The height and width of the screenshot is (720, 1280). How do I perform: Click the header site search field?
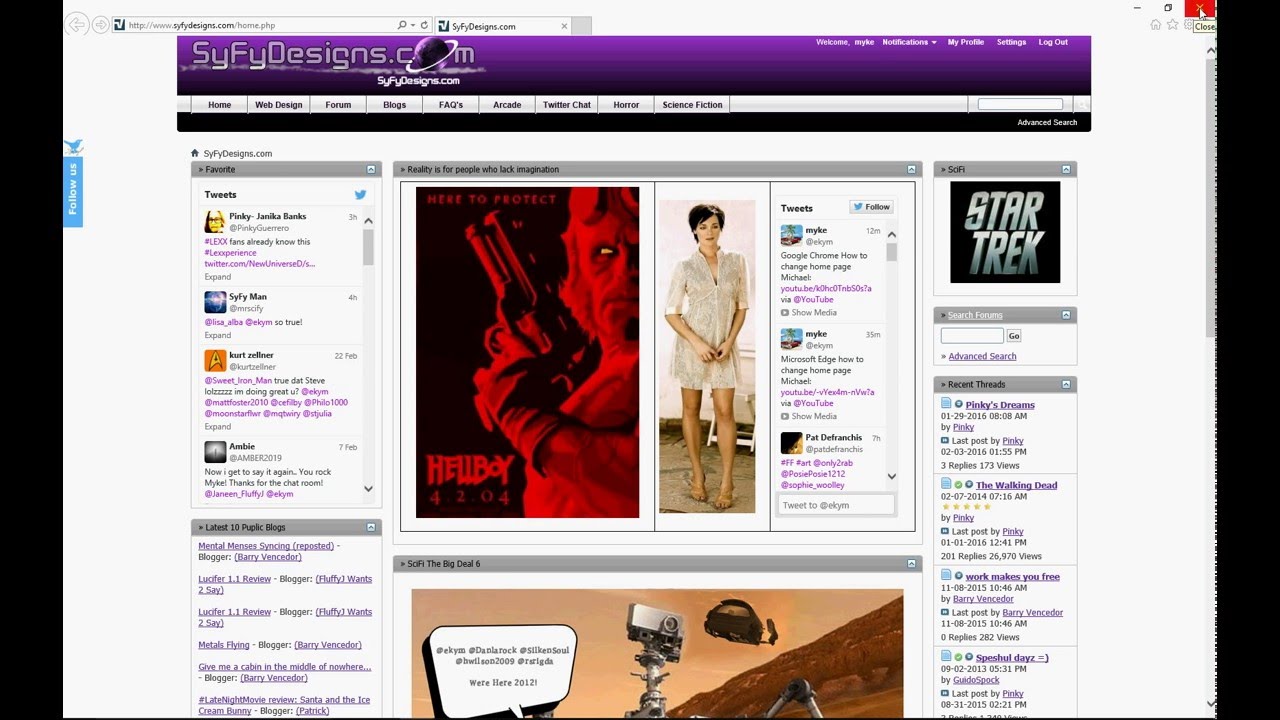point(1020,104)
